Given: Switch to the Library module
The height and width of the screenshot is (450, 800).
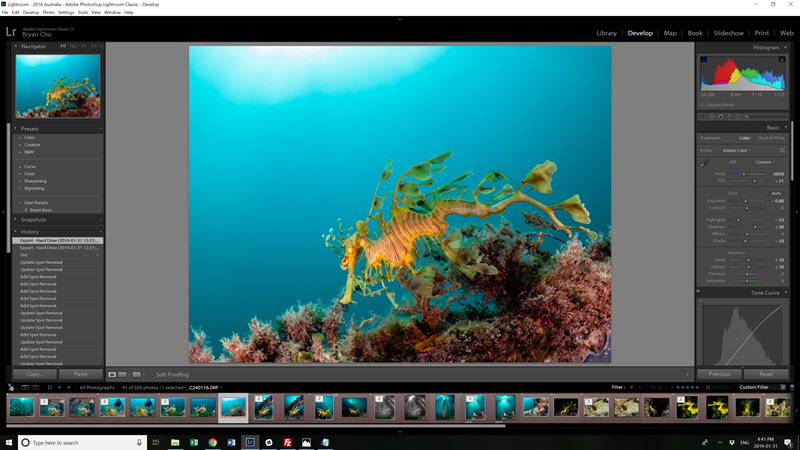Looking at the screenshot, I should [x=606, y=33].
